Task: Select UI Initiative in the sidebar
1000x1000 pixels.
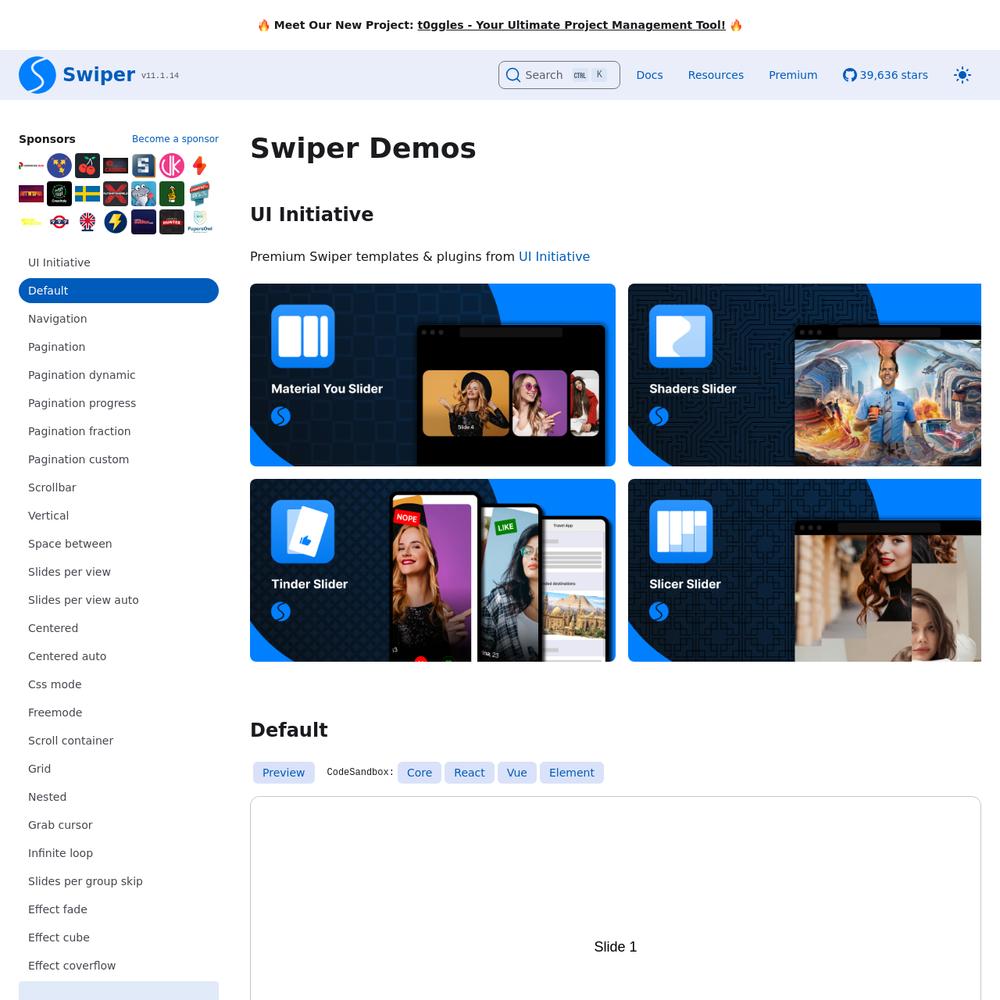Action: pyautogui.click(x=119, y=262)
